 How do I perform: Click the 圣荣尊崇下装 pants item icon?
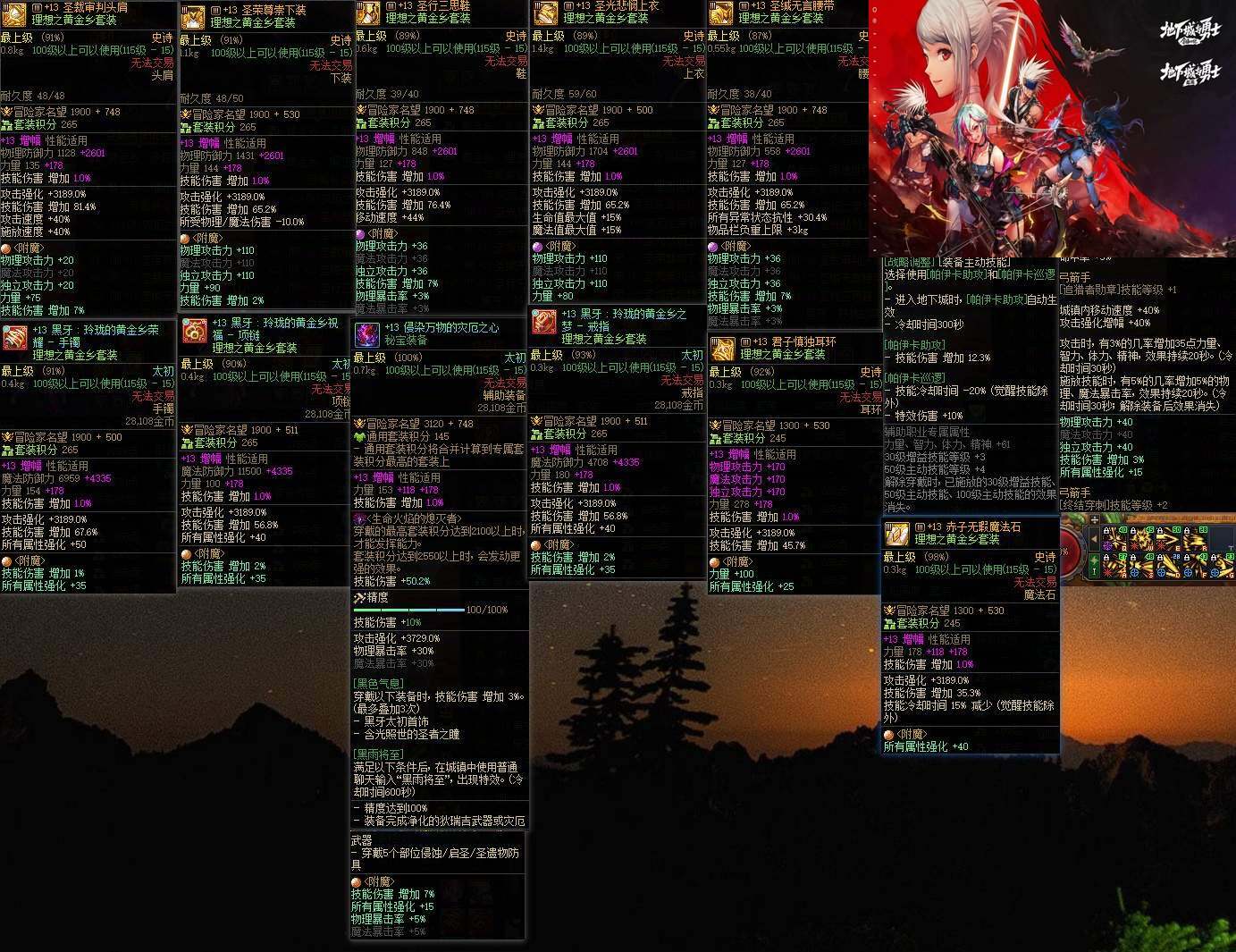(x=193, y=17)
